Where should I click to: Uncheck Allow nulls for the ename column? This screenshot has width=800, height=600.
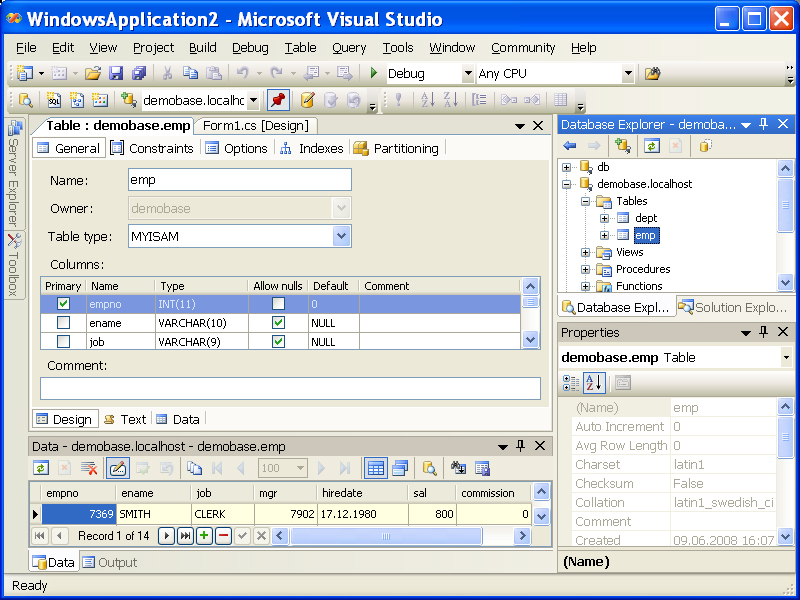(278, 323)
